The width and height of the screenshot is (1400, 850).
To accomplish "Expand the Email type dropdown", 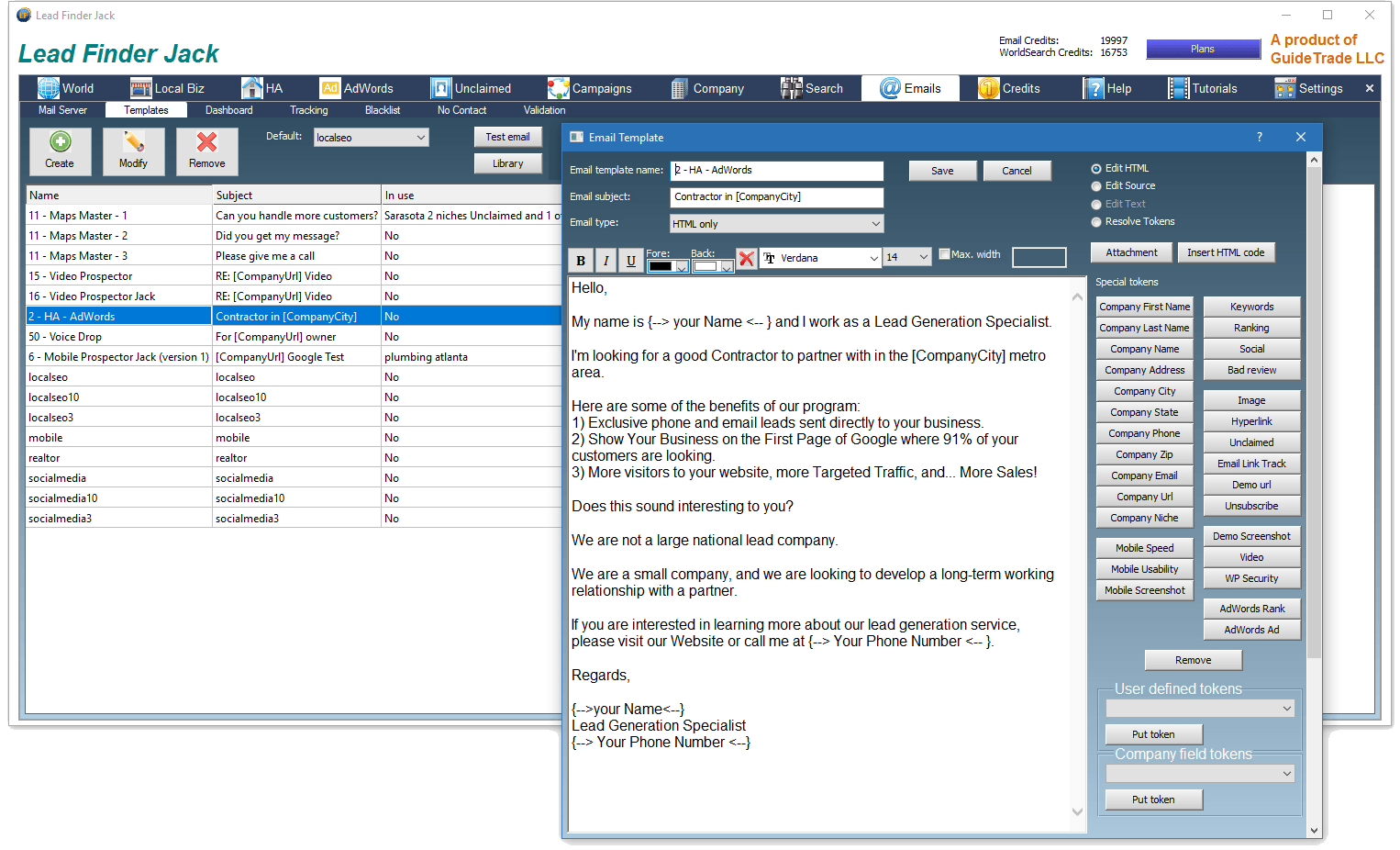I will (776, 224).
